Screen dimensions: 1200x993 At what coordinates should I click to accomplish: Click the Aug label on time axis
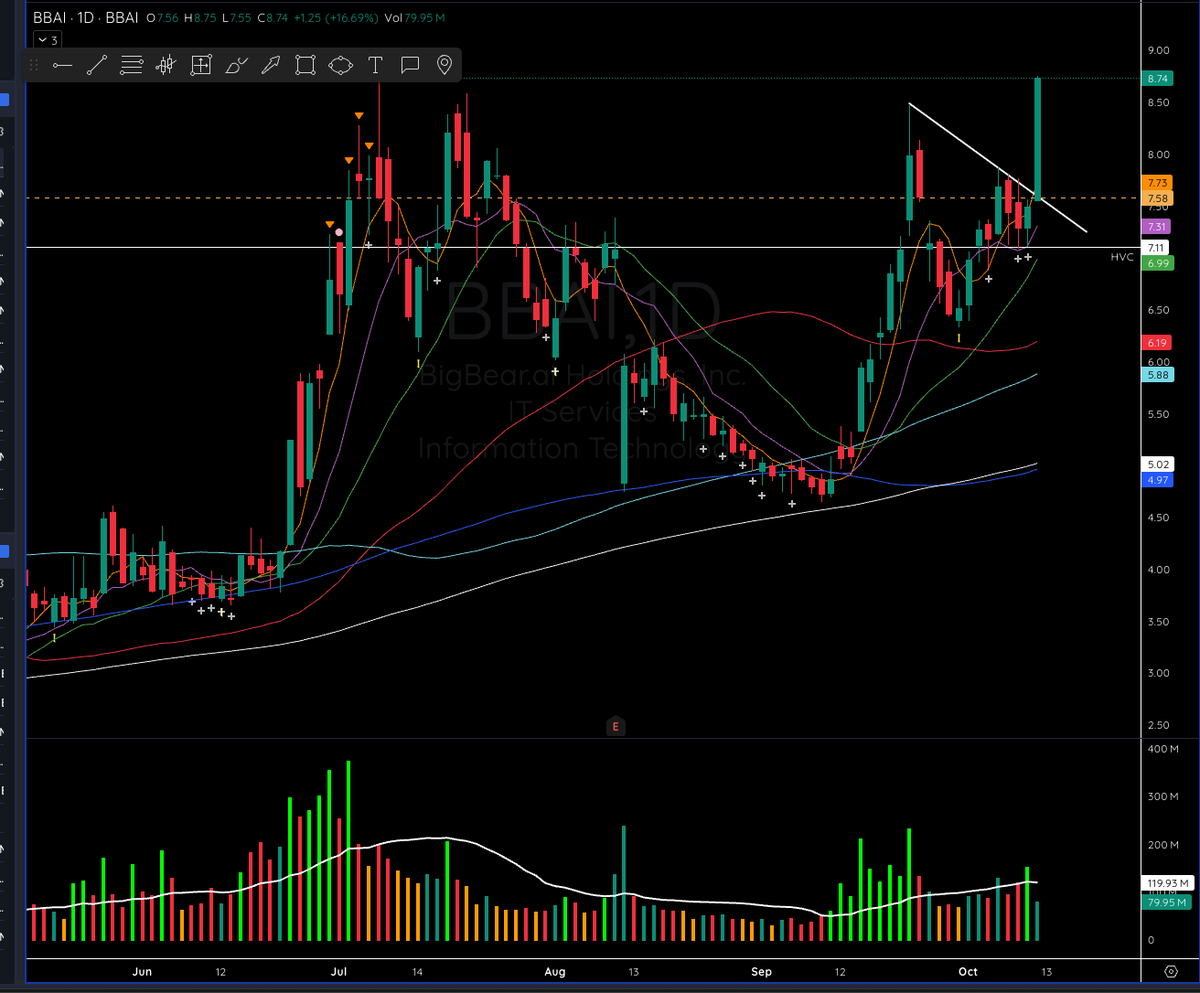pyautogui.click(x=555, y=971)
